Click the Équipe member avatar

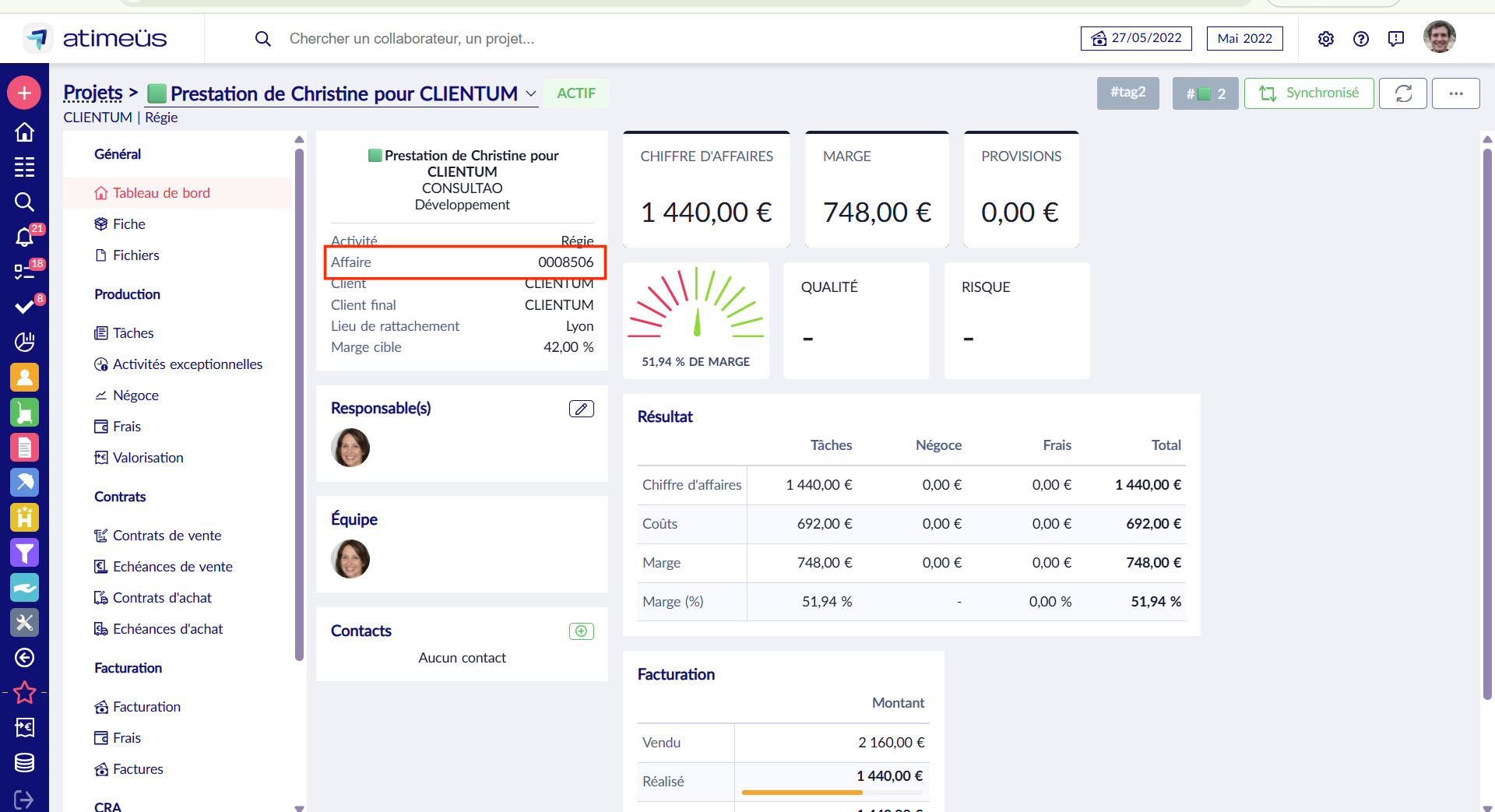(x=350, y=559)
